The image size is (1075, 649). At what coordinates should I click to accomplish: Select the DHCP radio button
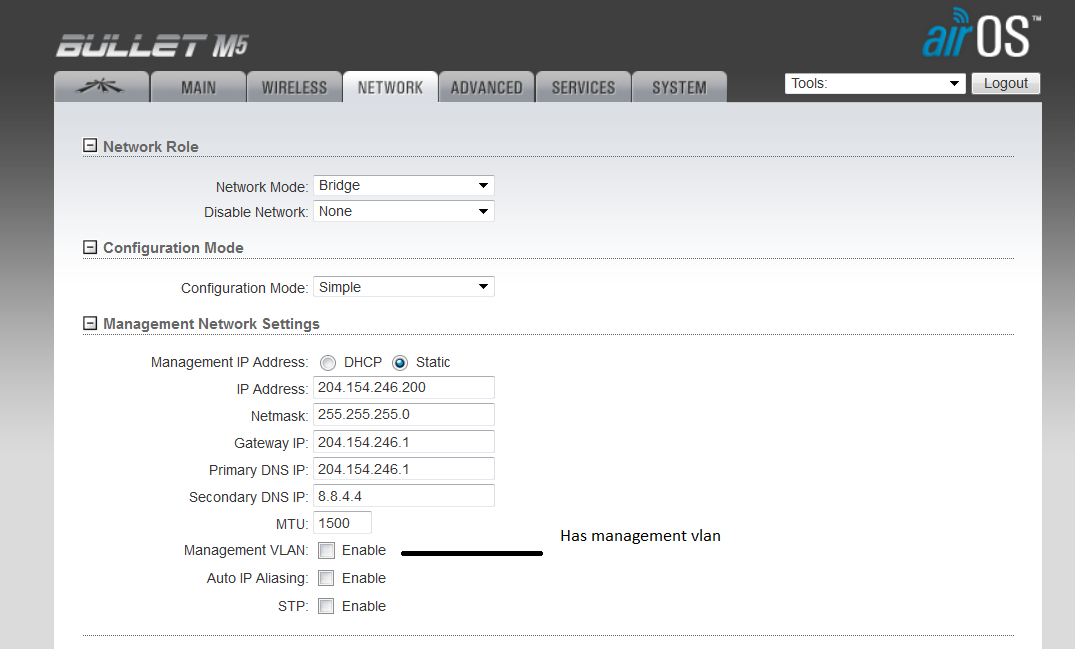(x=328, y=363)
